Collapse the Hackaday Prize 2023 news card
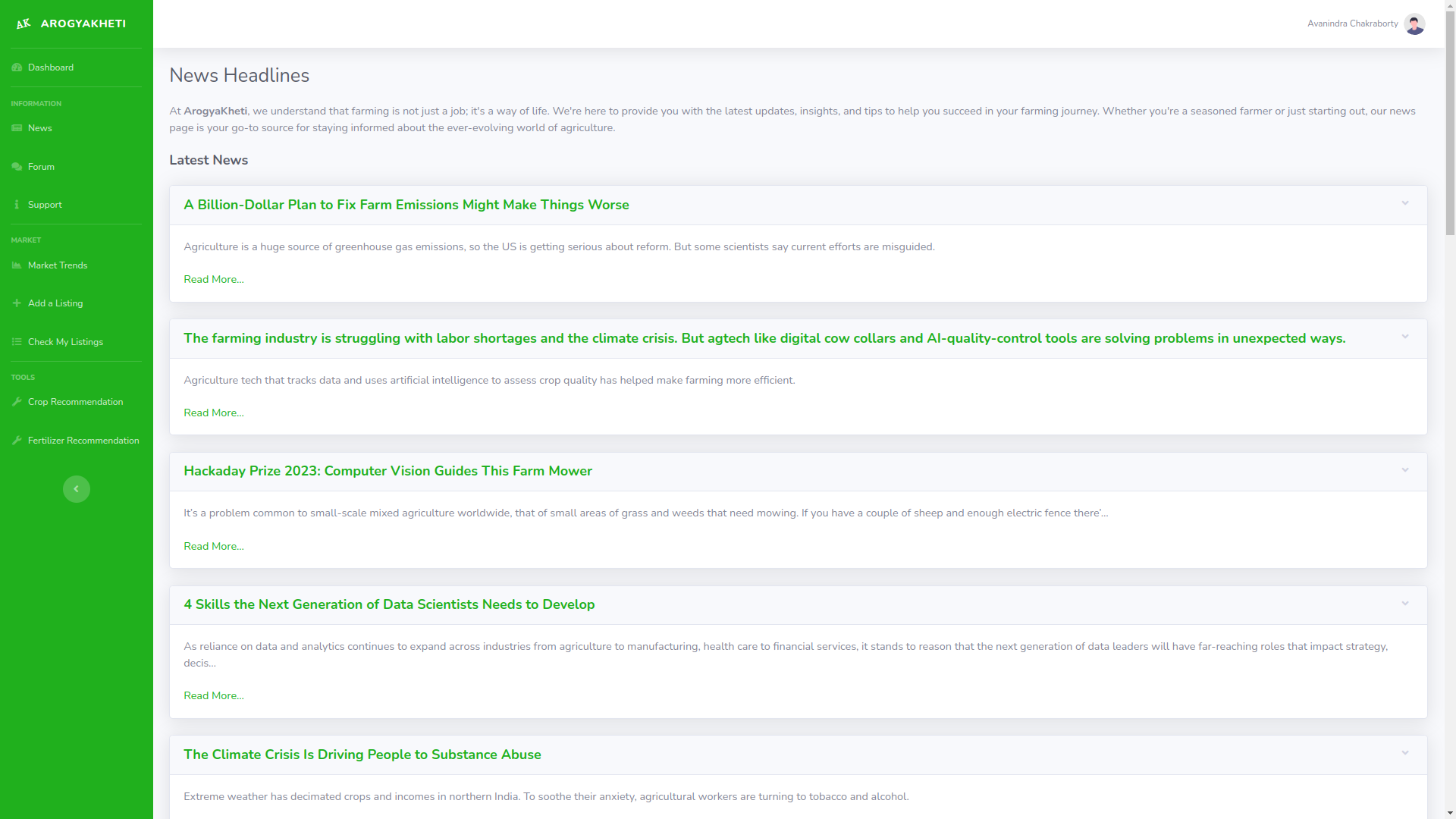 pos(1404,470)
